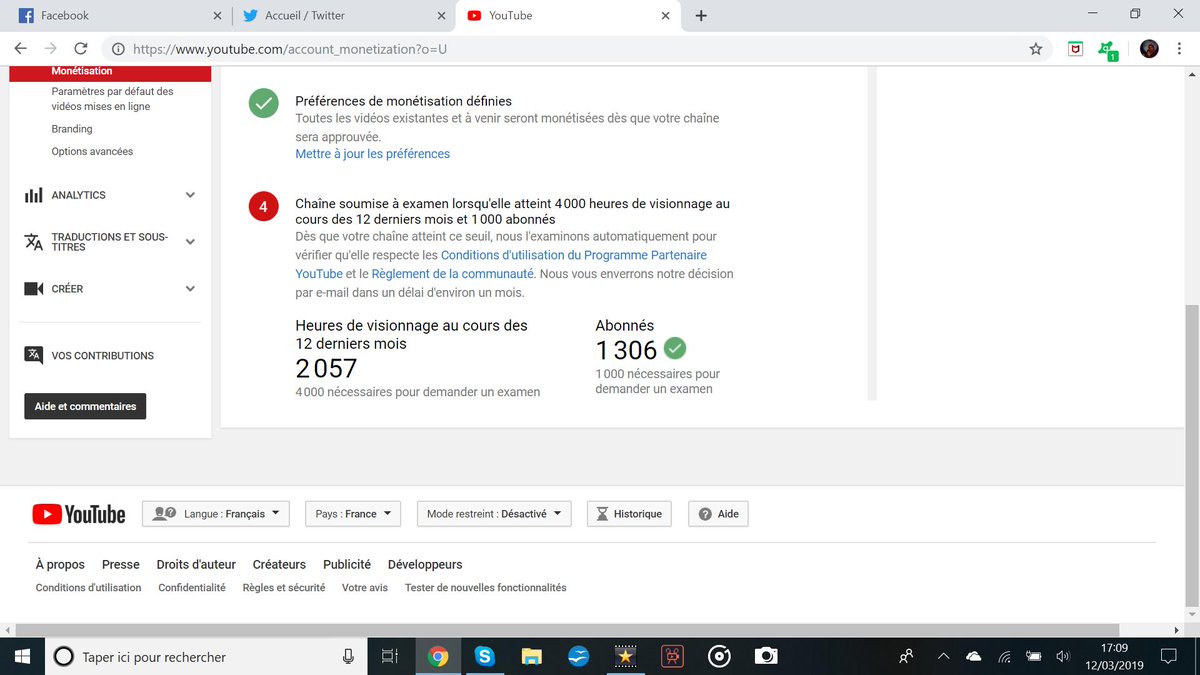The height and width of the screenshot is (675, 1200).
Task: Open Conditions d'utilisation footer link
Action: (88, 588)
